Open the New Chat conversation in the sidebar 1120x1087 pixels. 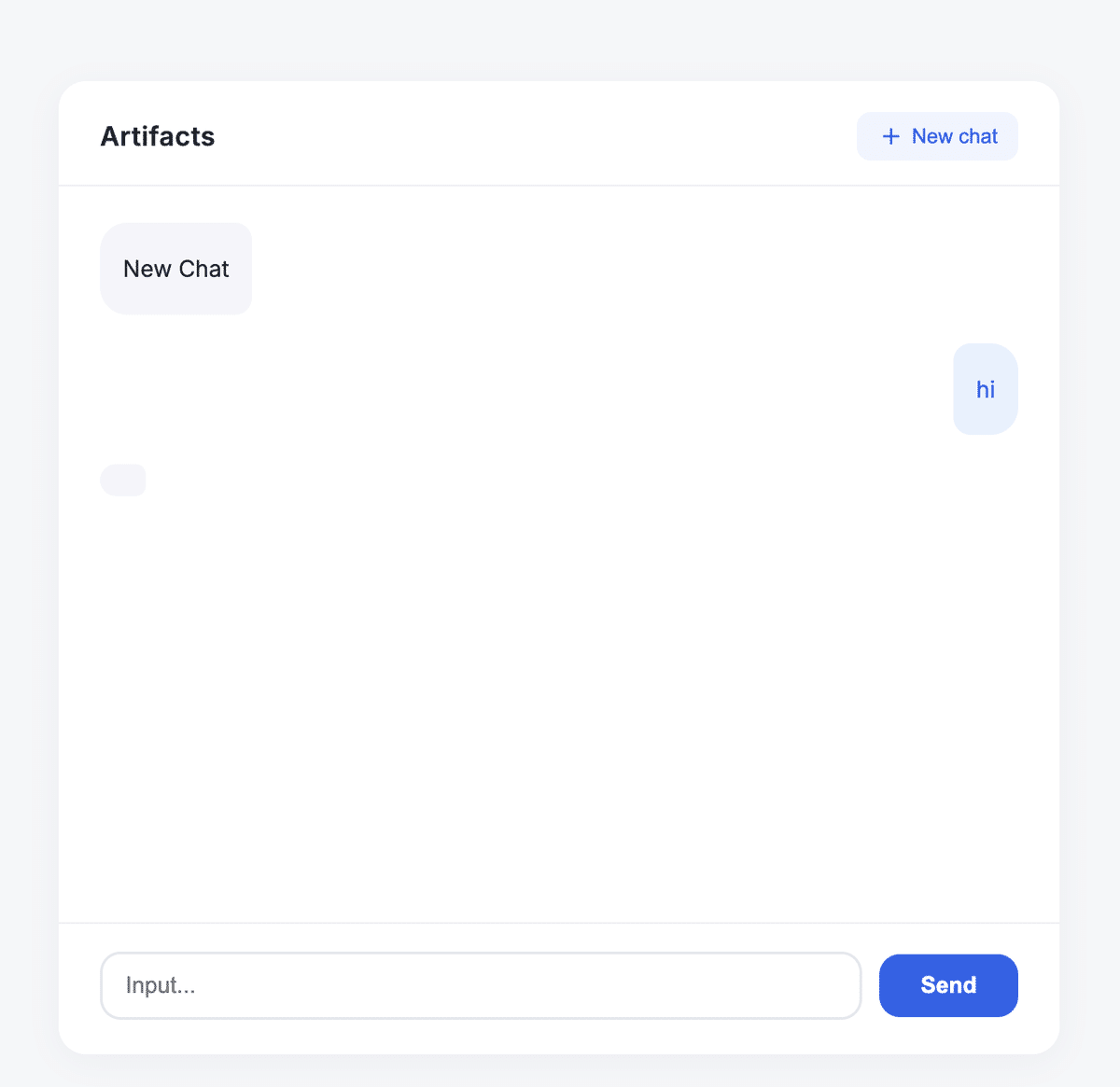click(176, 269)
